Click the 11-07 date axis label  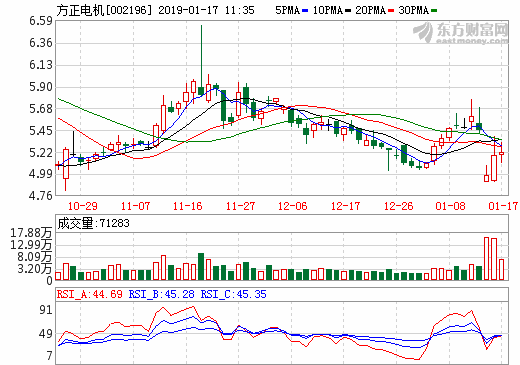pos(135,206)
